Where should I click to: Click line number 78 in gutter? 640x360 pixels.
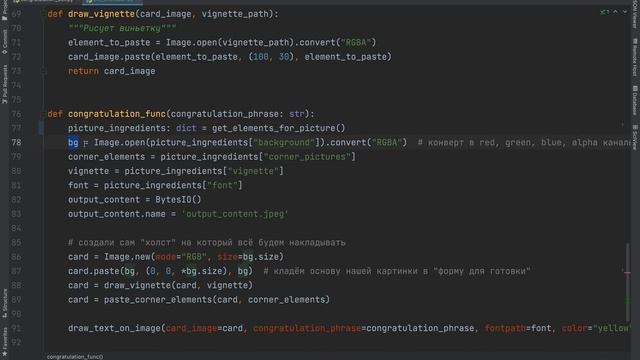pyautogui.click(x=16, y=142)
